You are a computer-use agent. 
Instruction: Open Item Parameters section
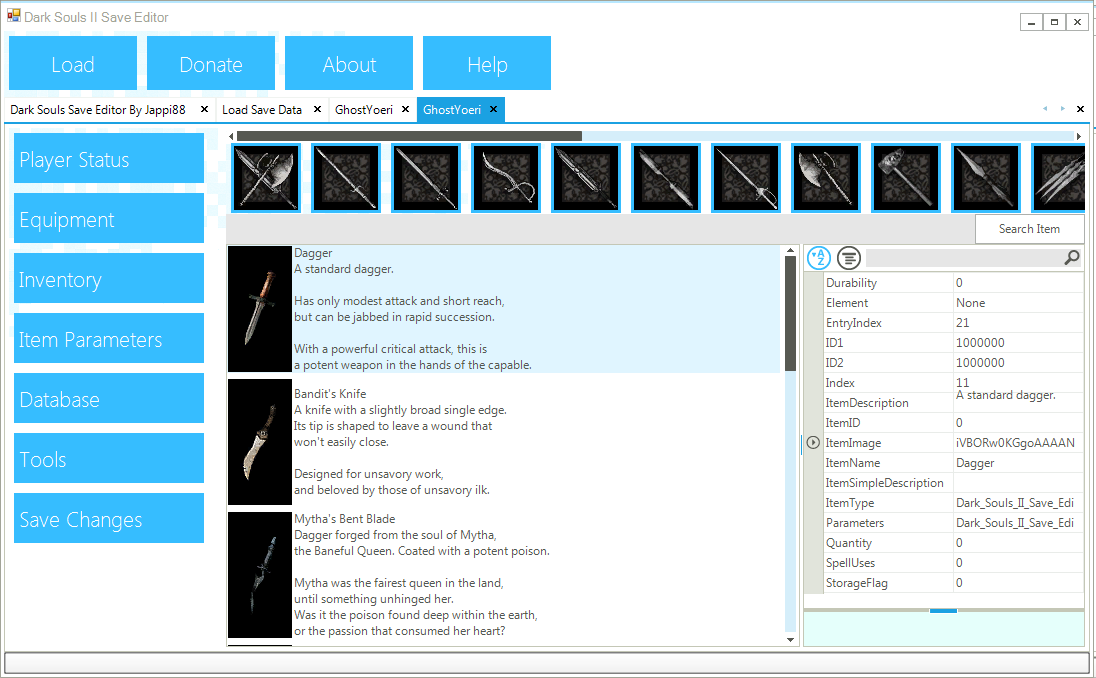pos(109,338)
